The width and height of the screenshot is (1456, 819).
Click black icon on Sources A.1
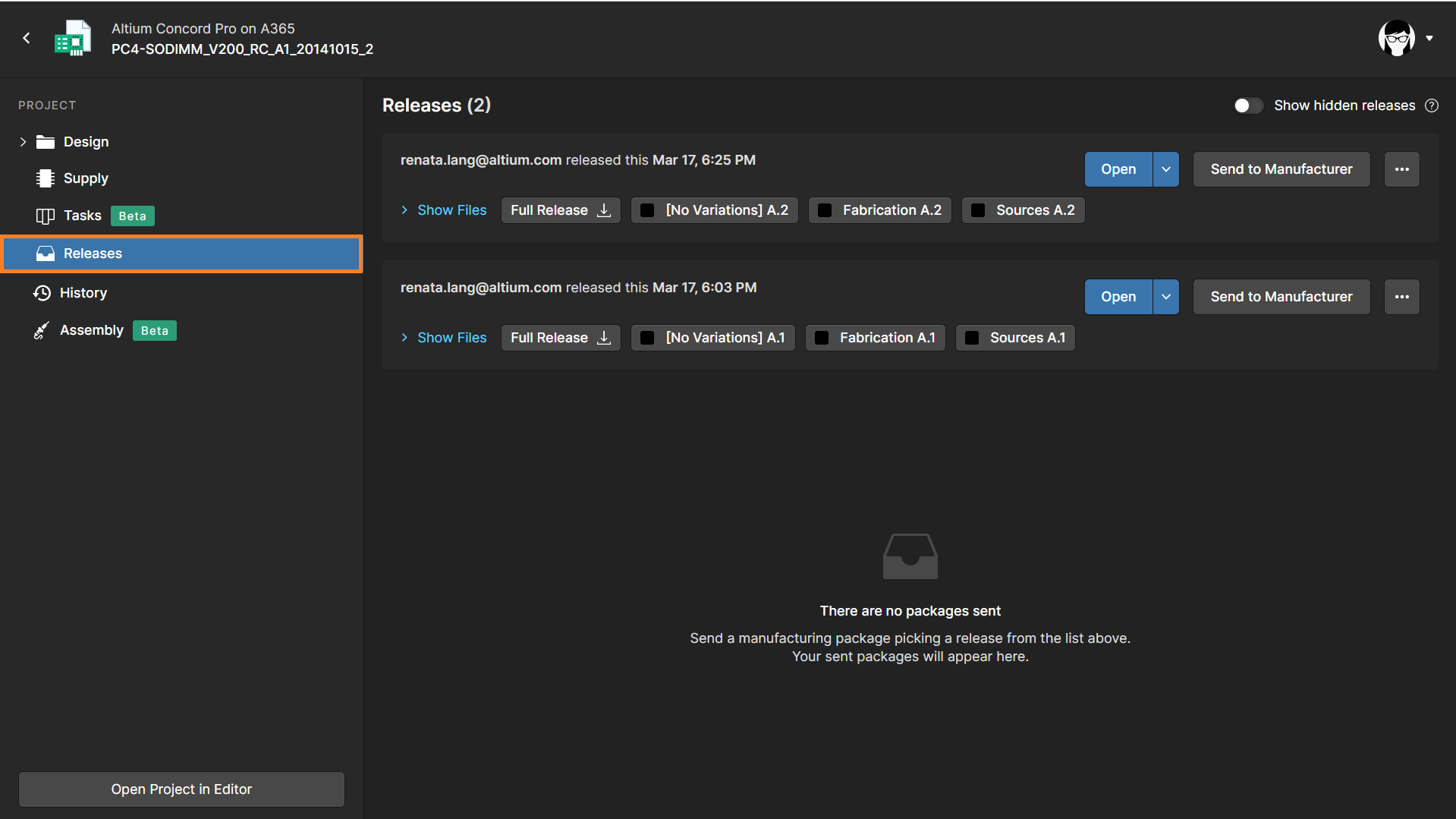[972, 338]
